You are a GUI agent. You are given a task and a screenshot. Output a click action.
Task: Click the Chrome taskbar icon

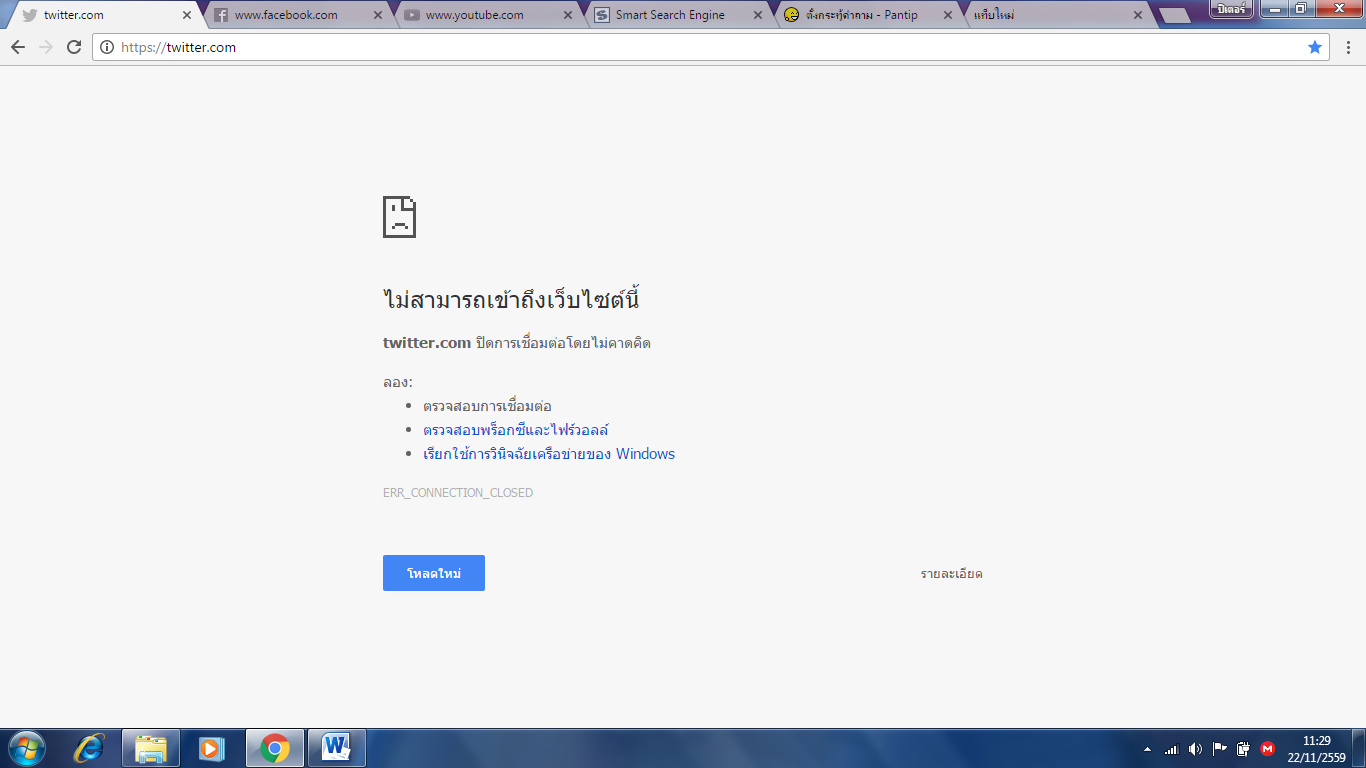pyautogui.click(x=275, y=748)
